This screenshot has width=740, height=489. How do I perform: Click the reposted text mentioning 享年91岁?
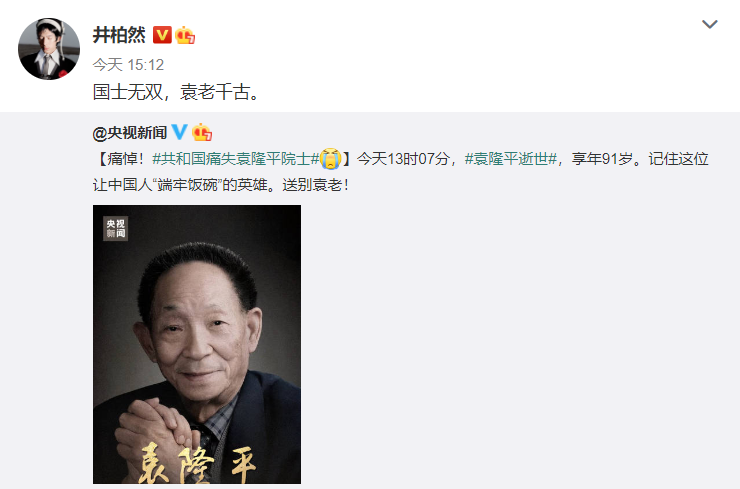click(x=602, y=159)
